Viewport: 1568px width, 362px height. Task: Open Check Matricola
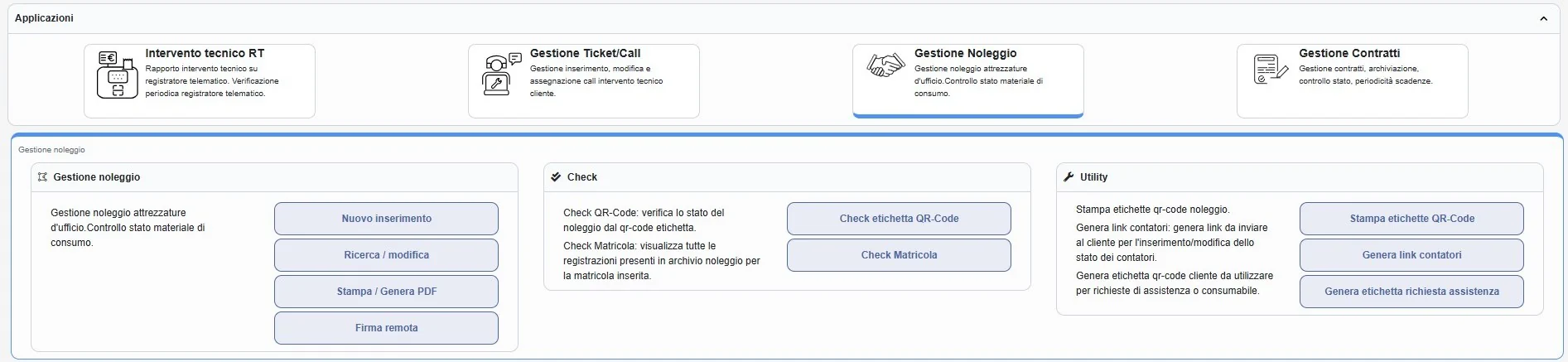tap(900, 255)
